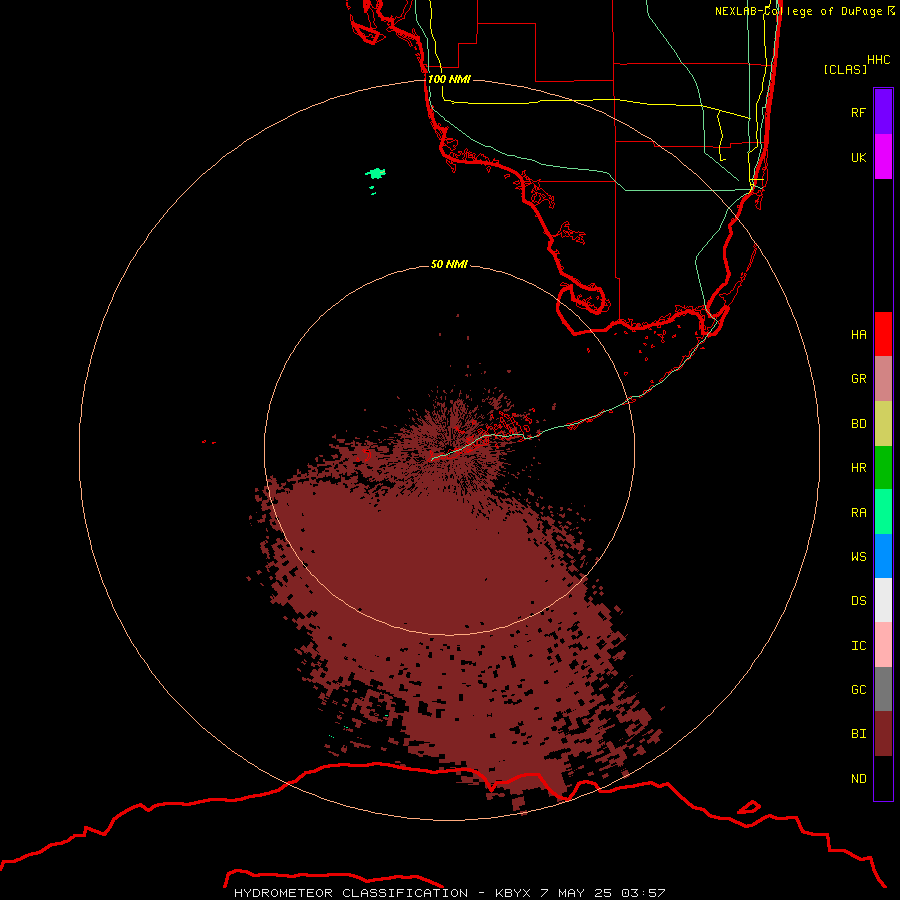Click the HA legend label
Viewport: 900px width, 900px height.
[858, 334]
